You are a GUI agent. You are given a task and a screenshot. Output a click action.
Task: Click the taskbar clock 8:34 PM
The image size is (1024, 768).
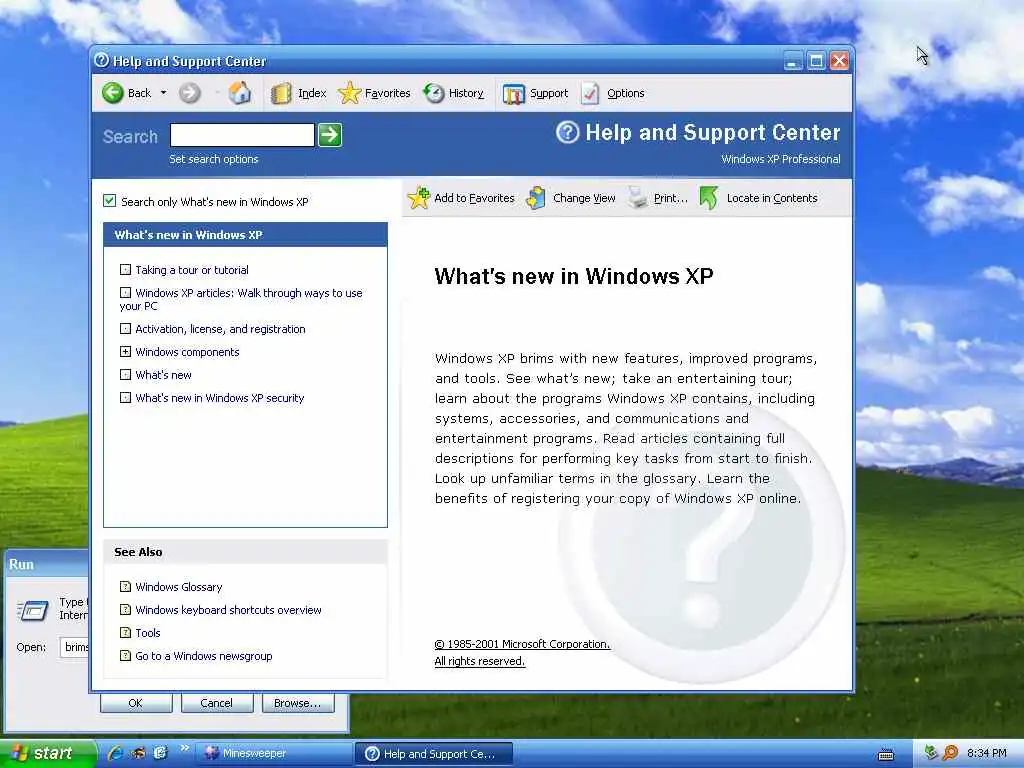click(986, 754)
